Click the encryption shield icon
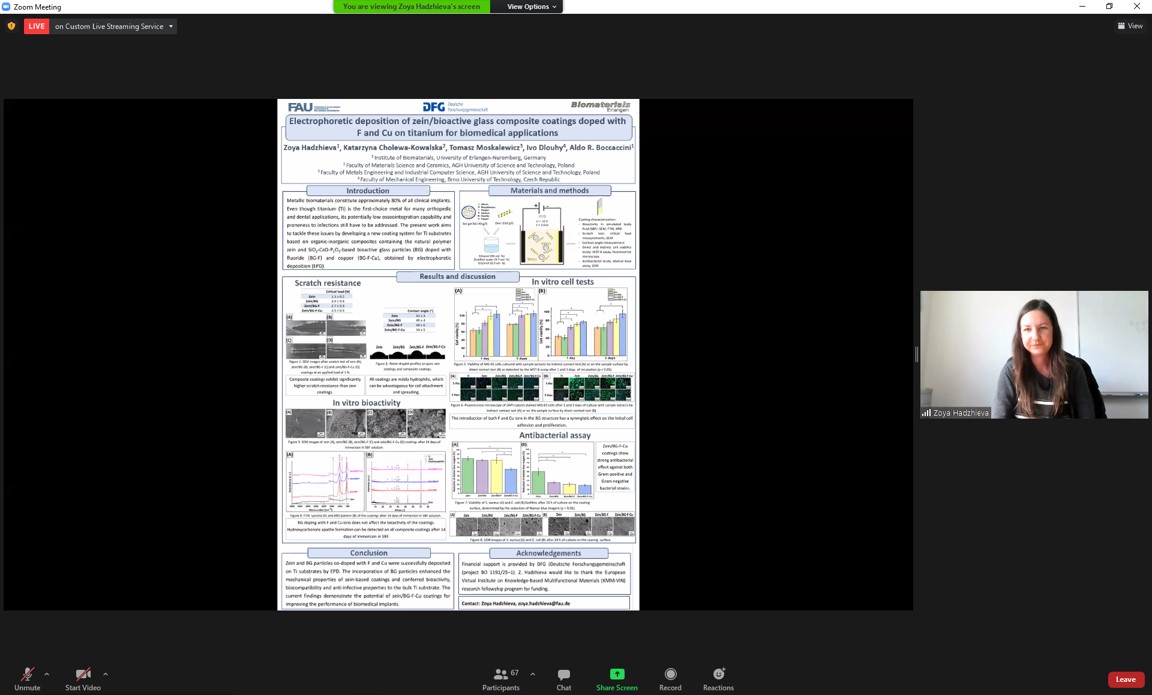This screenshot has height=695, width=1152. click(11, 27)
